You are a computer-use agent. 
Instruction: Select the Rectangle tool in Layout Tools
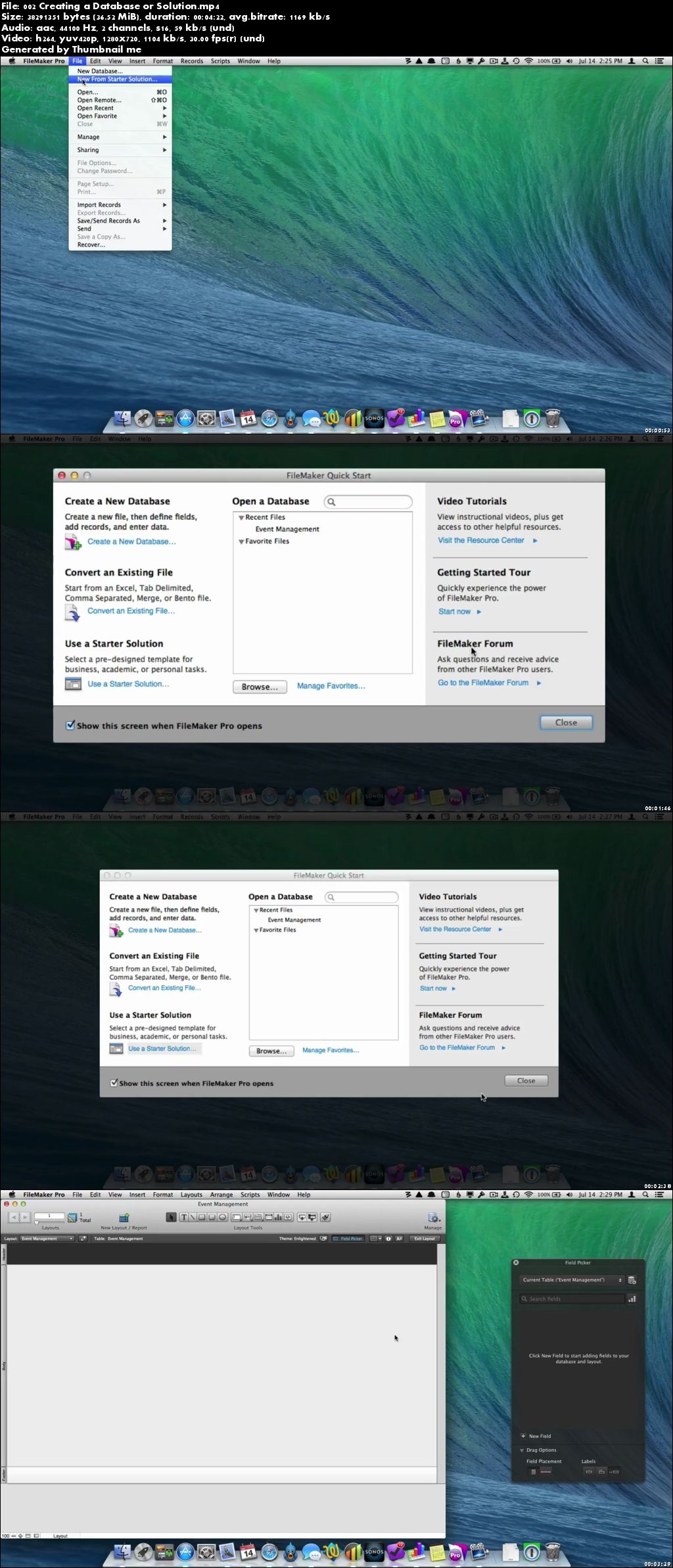202,1217
